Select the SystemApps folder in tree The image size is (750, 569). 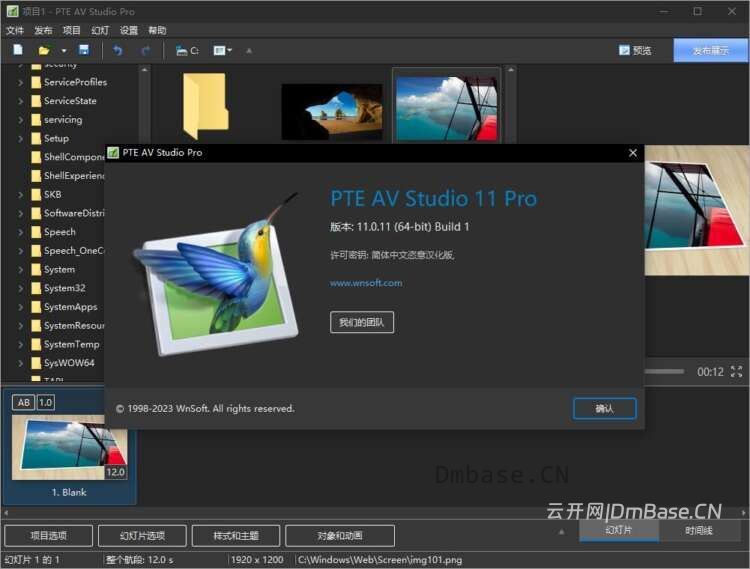point(70,307)
